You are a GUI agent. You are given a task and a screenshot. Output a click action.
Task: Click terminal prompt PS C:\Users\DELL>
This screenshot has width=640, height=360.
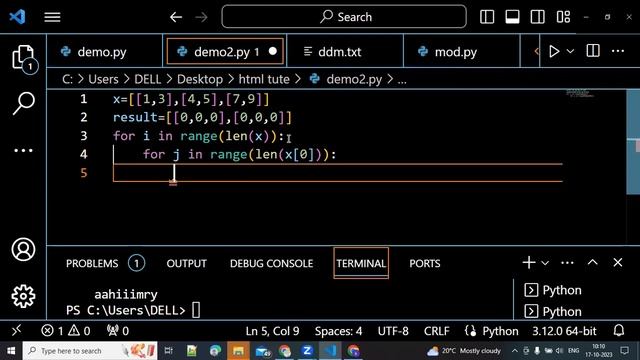click(125, 310)
